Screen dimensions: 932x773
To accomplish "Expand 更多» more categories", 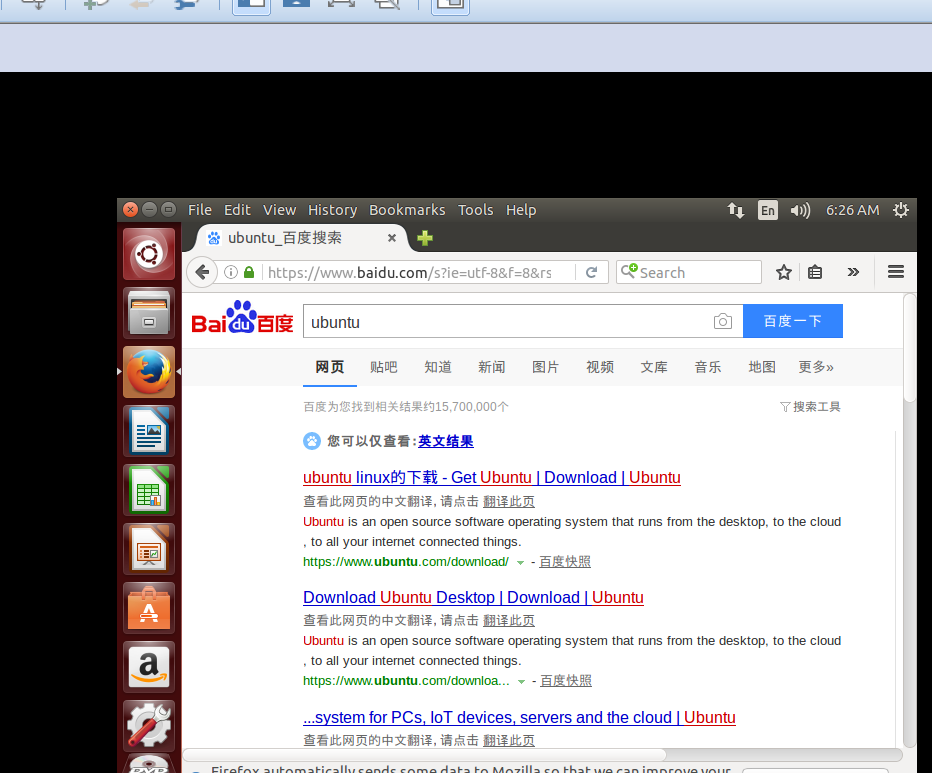I will point(816,367).
